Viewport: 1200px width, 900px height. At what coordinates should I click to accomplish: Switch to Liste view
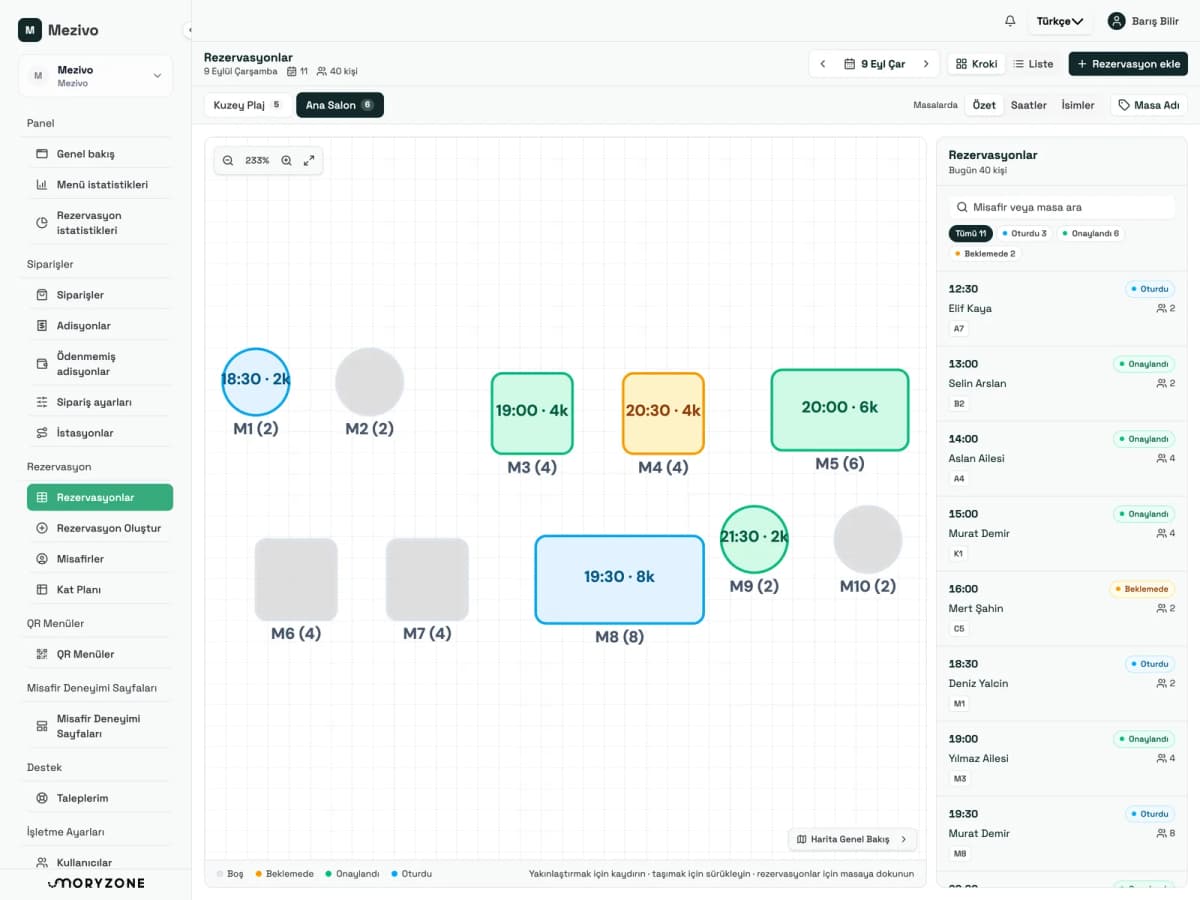pos(1033,64)
